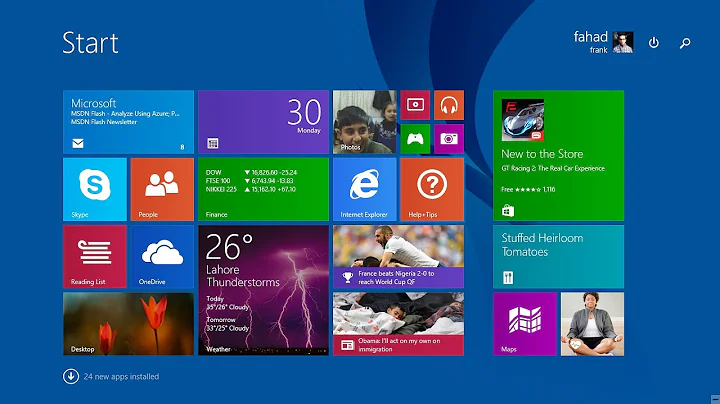Open the Camera tile
Screen dimensions: 720x404
pos(449,139)
